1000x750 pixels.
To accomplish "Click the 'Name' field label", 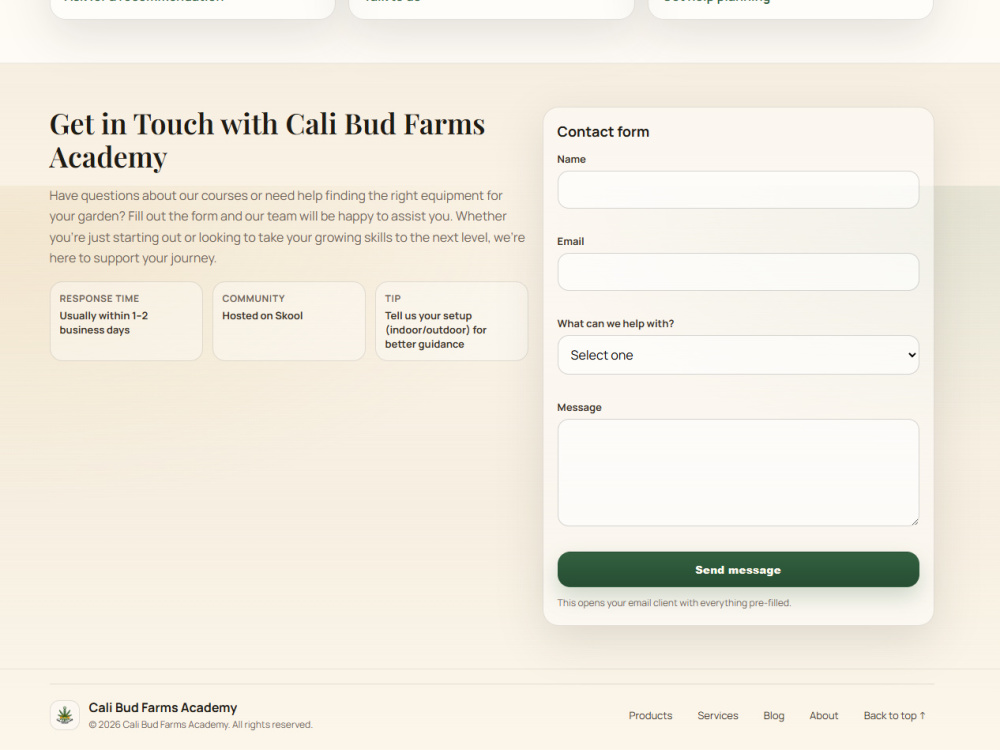I will click(x=571, y=159).
